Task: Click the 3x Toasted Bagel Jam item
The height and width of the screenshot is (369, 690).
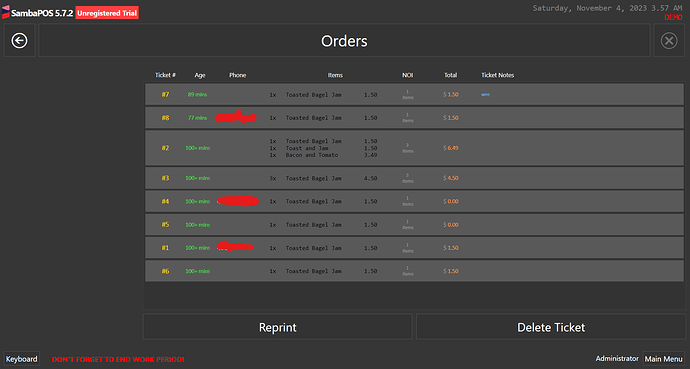Action: 323,178
